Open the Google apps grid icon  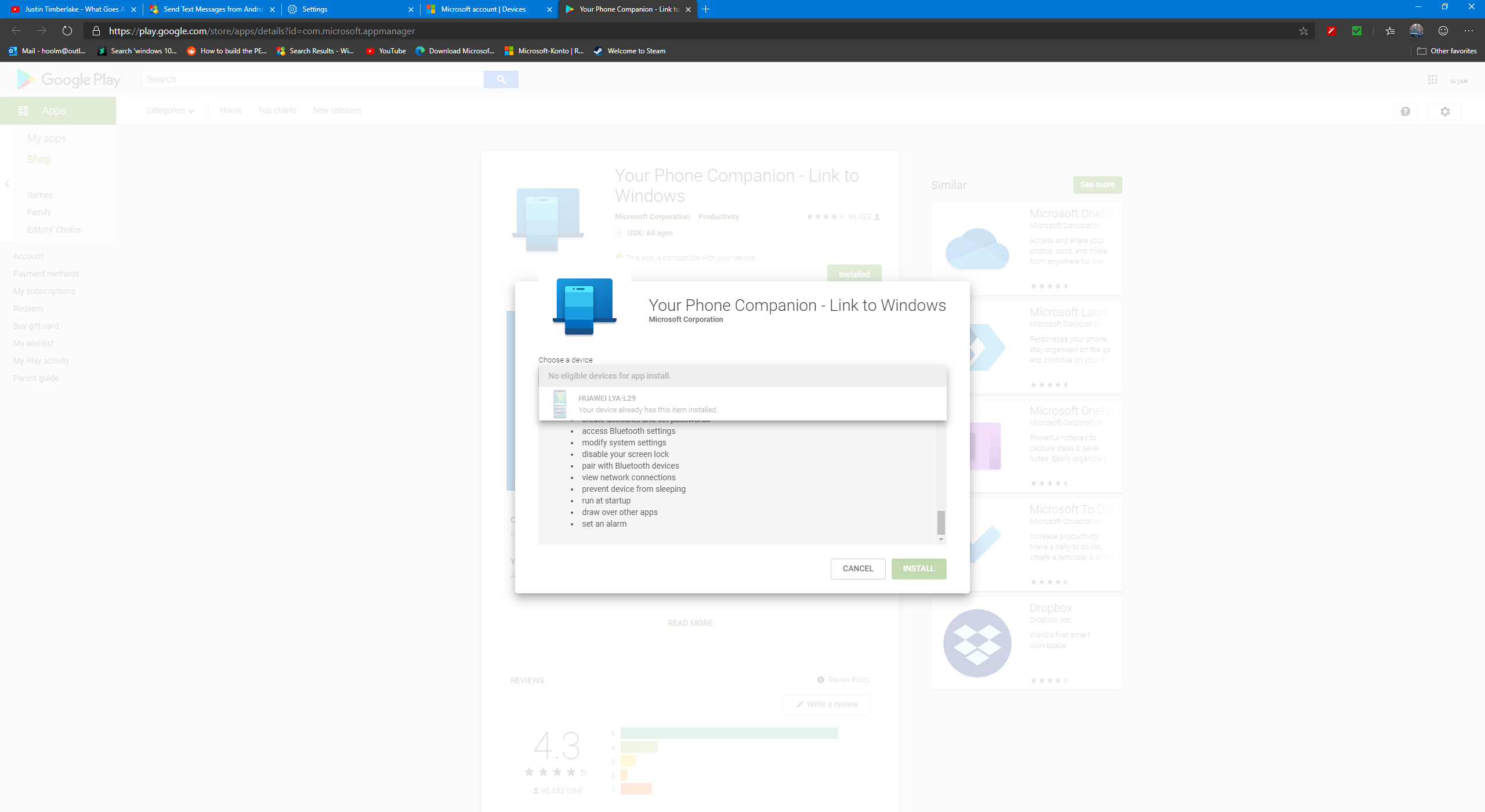coord(1433,80)
